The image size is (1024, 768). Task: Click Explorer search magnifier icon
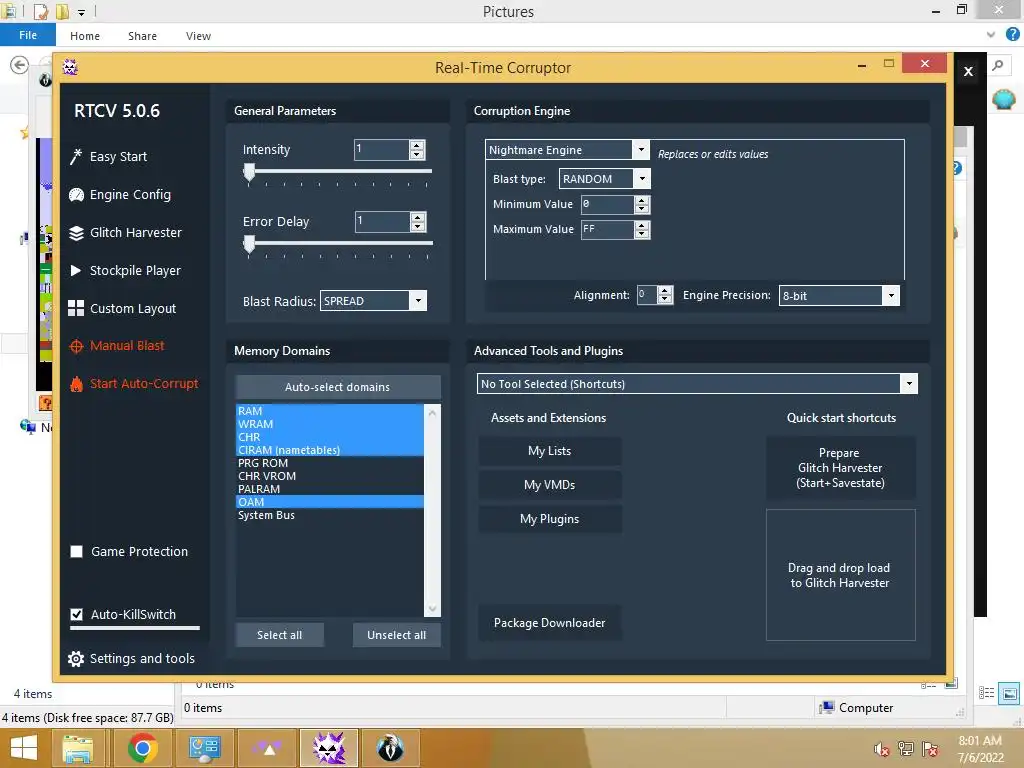997,65
